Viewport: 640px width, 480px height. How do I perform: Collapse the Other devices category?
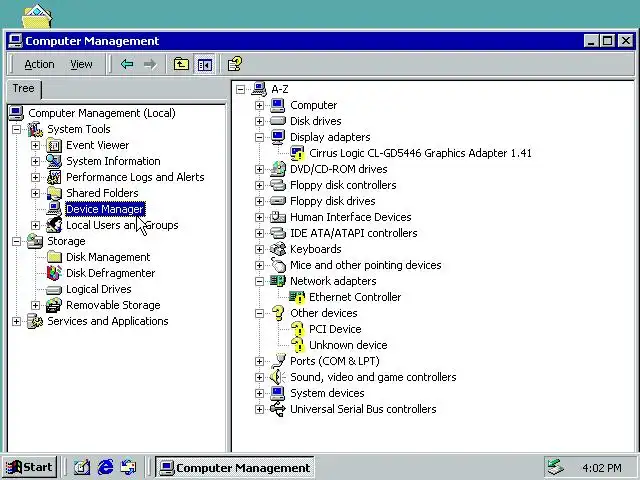259,313
